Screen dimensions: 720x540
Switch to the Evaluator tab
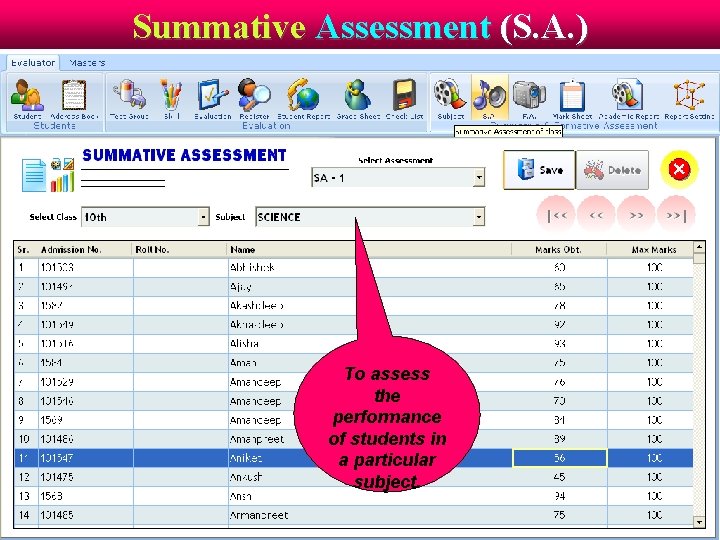tap(33, 62)
